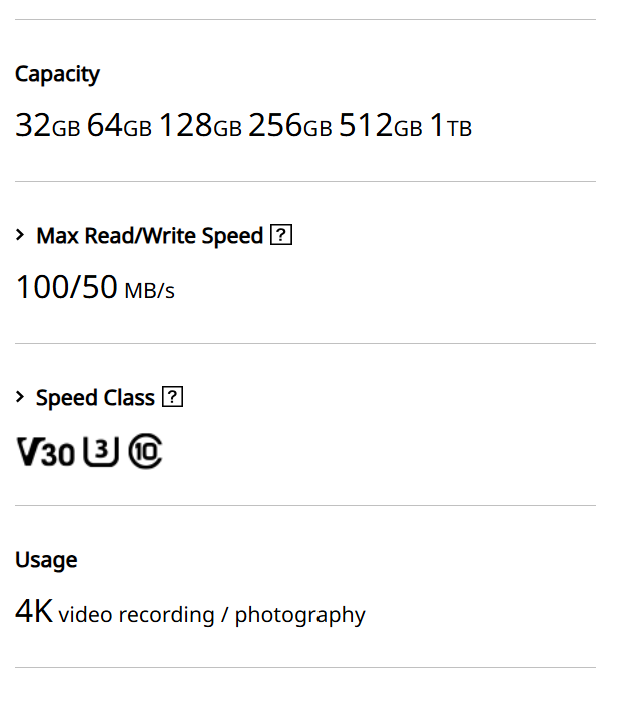Click the Usage section heading

tap(46, 560)
